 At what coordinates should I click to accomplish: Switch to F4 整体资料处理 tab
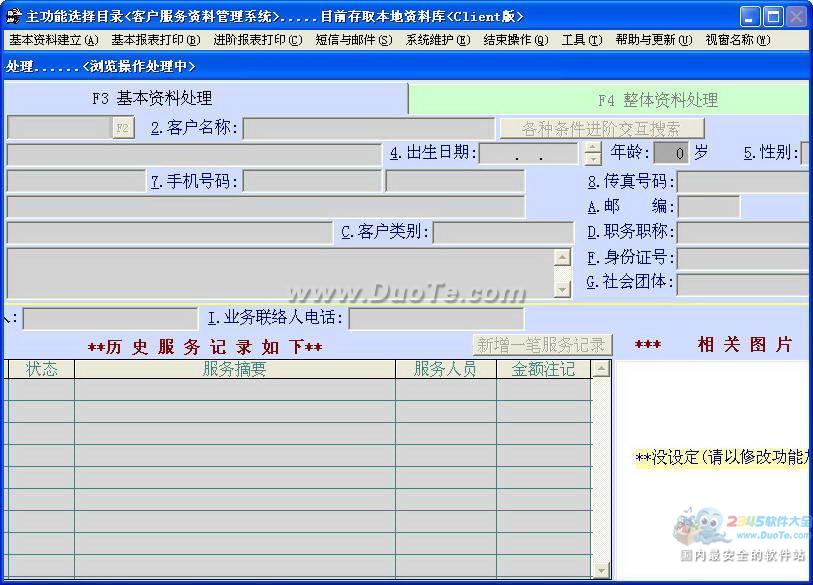click(611, 100)
